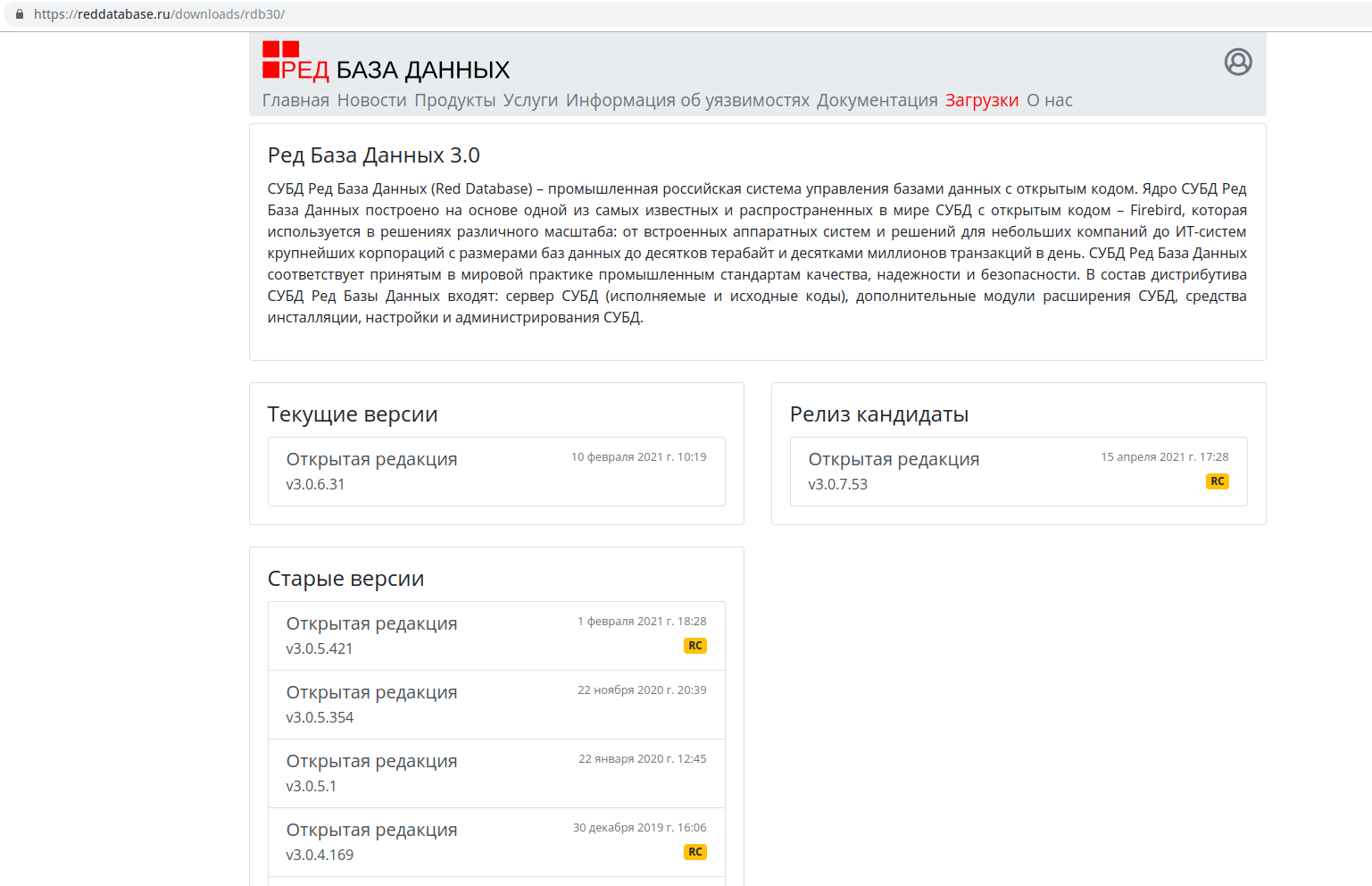Navigate to Услуги
Viewport: 1372px width, 886px height.
(530, 100)
